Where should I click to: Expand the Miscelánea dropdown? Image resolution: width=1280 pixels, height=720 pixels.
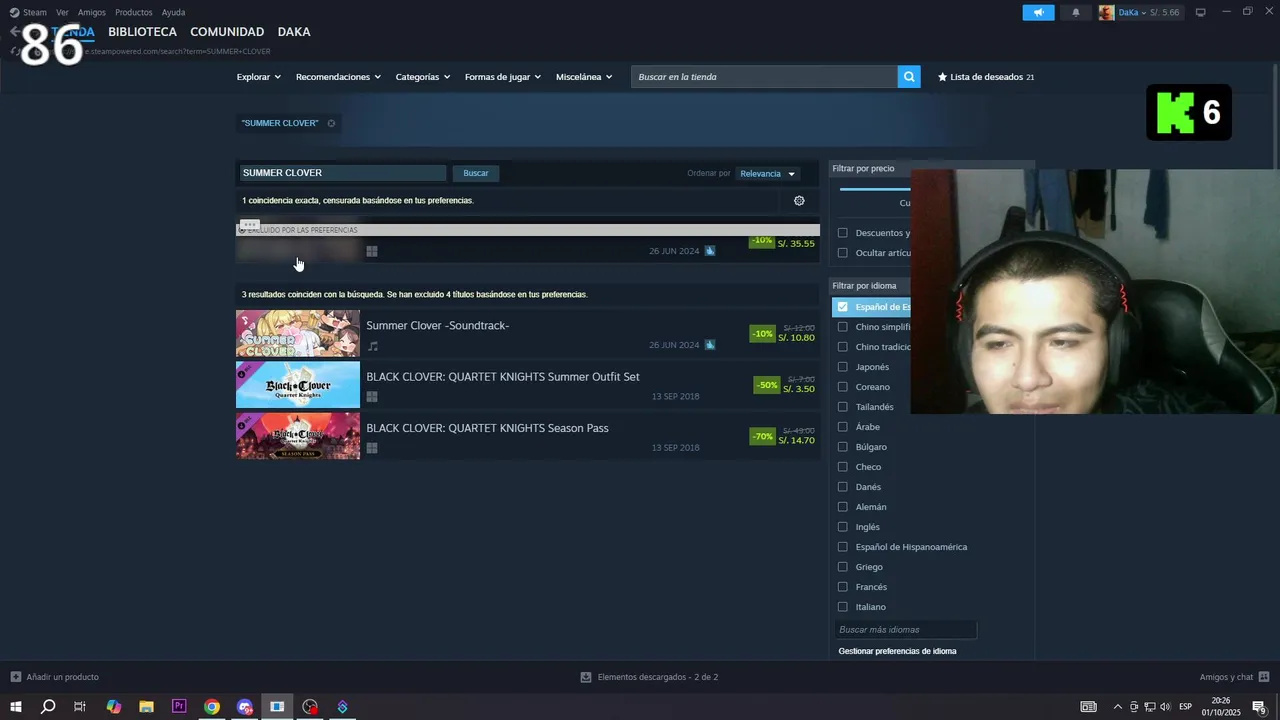[x=584, y=77]
